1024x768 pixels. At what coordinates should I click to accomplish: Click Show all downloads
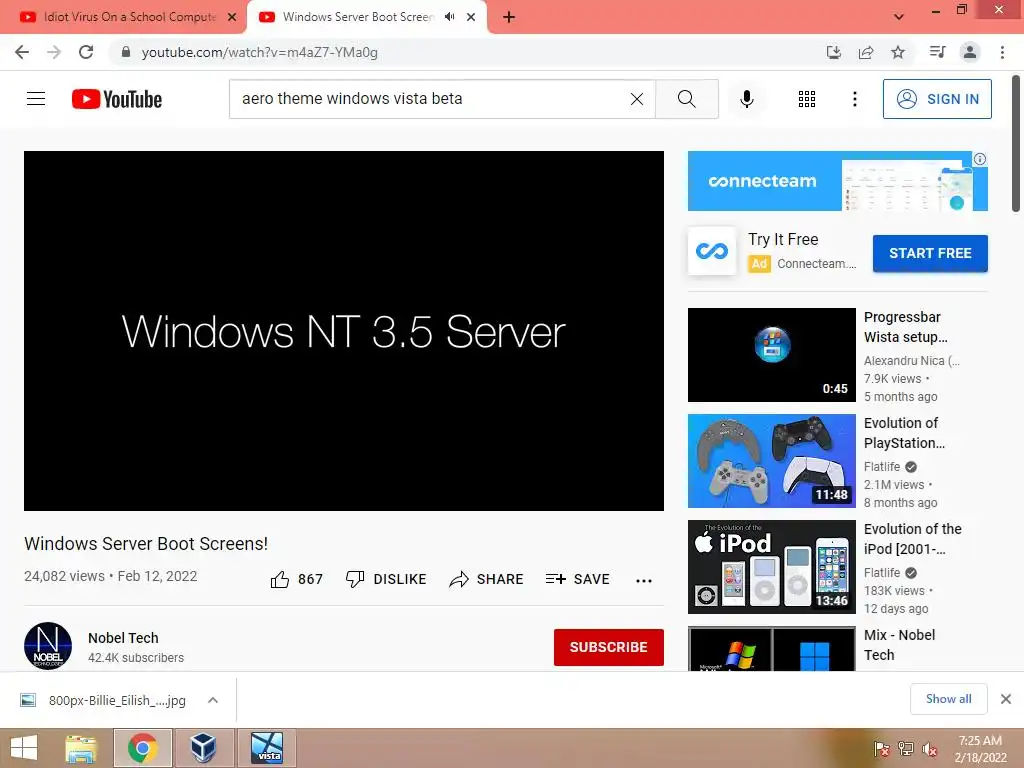pyautogui.click(x=948, y=699)
